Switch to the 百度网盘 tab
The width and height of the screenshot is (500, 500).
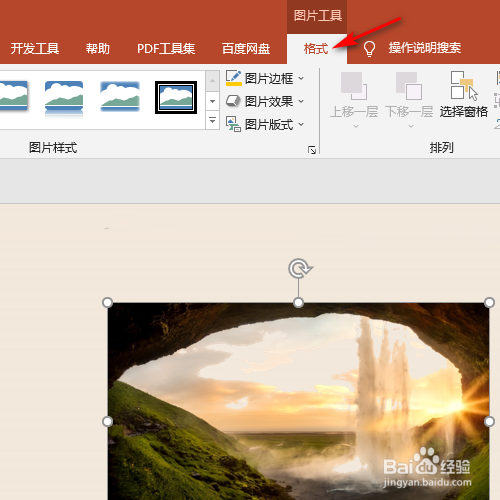tap(246, 49)
